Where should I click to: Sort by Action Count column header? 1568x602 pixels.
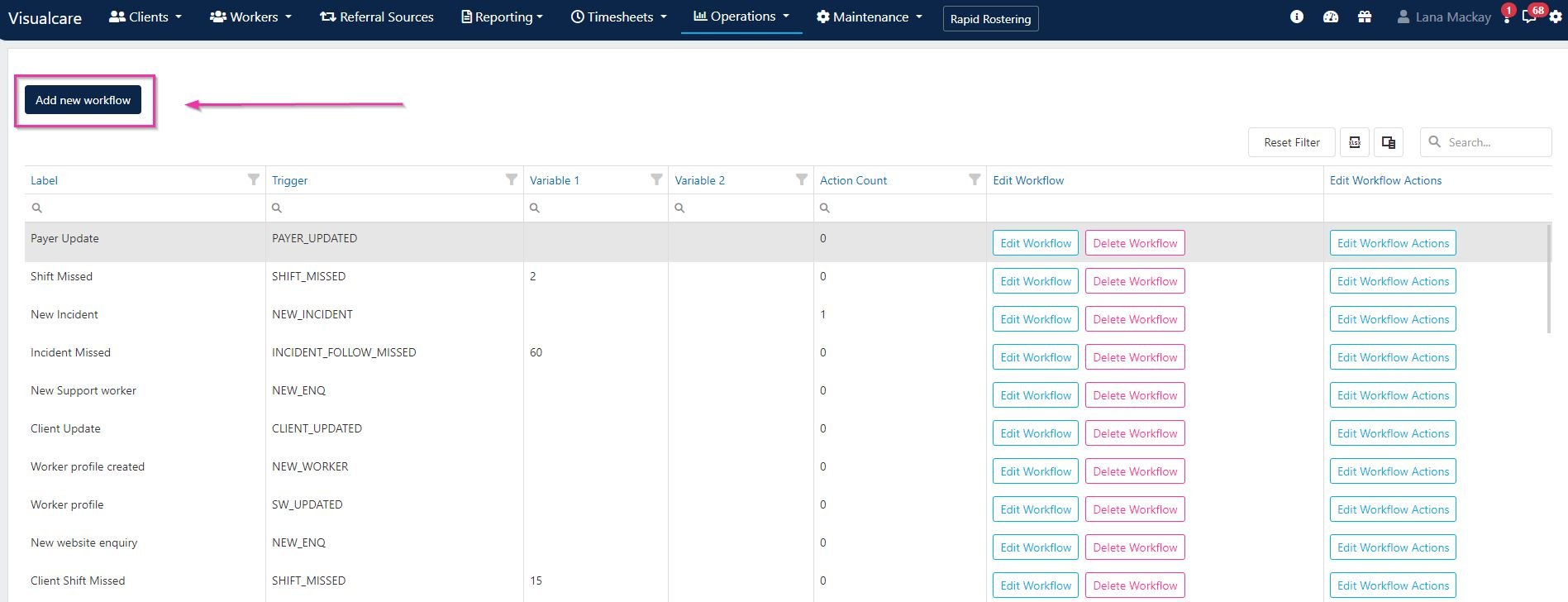pos(853,180)
